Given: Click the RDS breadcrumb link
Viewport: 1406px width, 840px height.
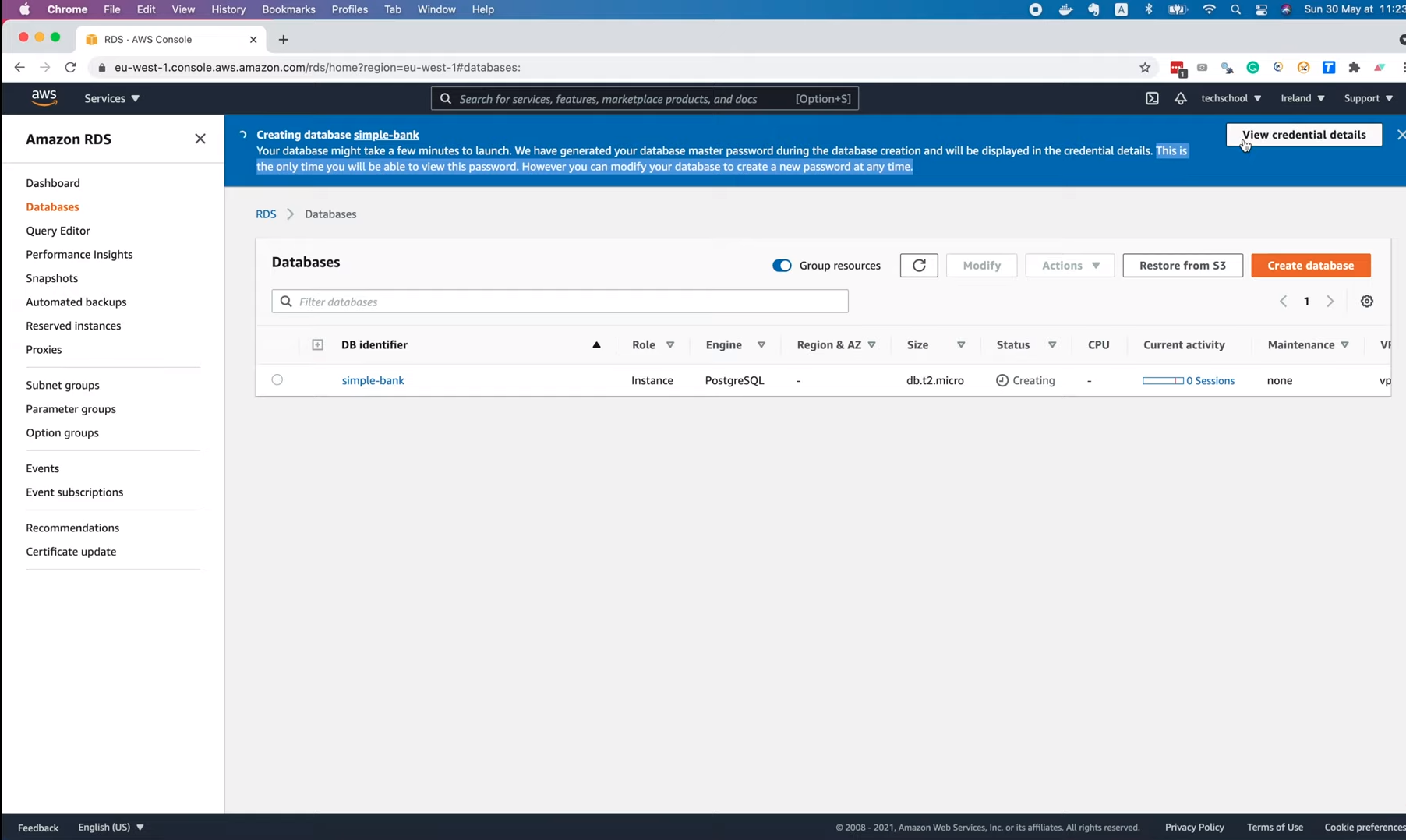Looking at the screenshot, I should (x=266, y=214).
